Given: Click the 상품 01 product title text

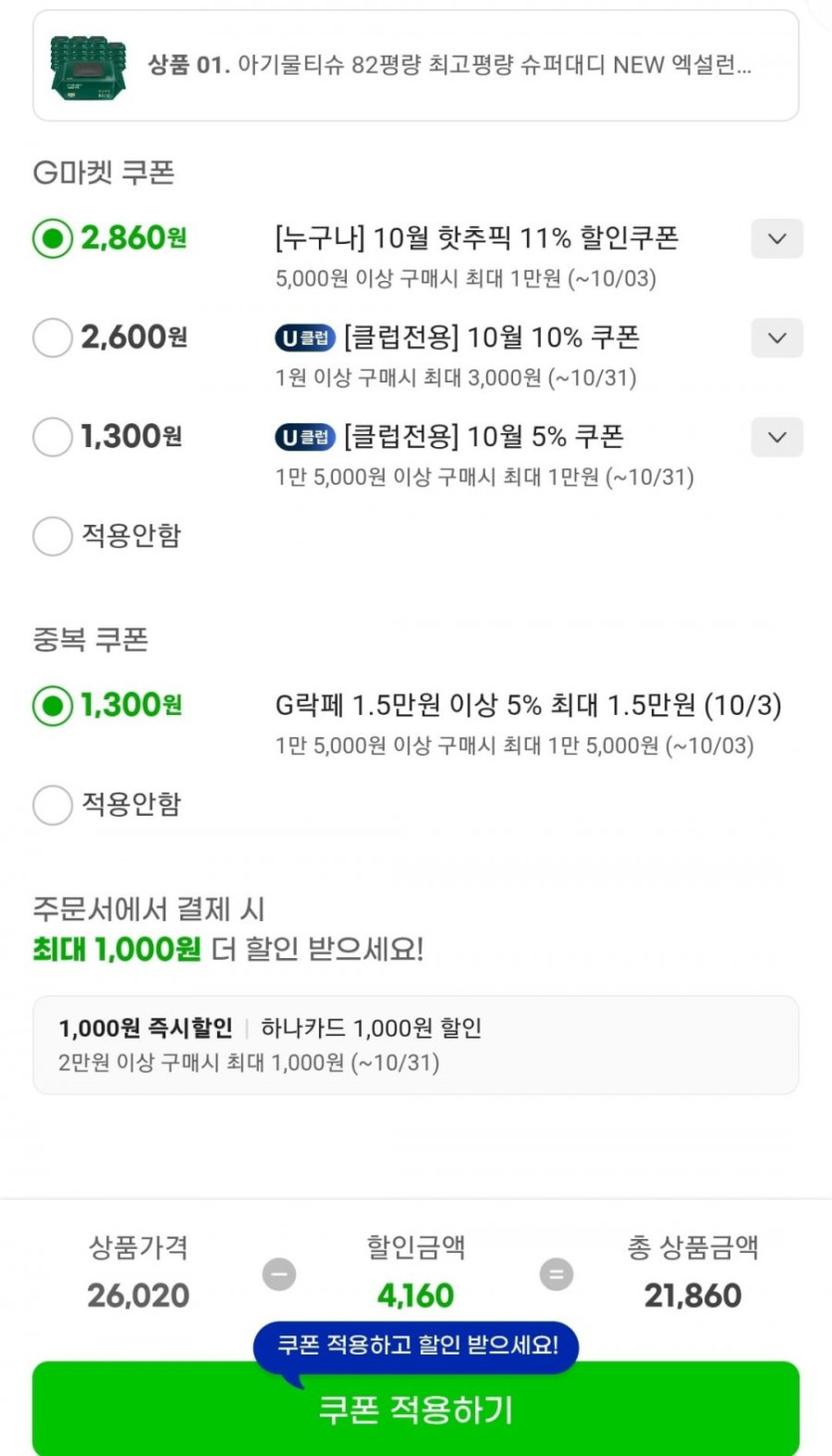Looking at the screenshot, I should 449,67.
